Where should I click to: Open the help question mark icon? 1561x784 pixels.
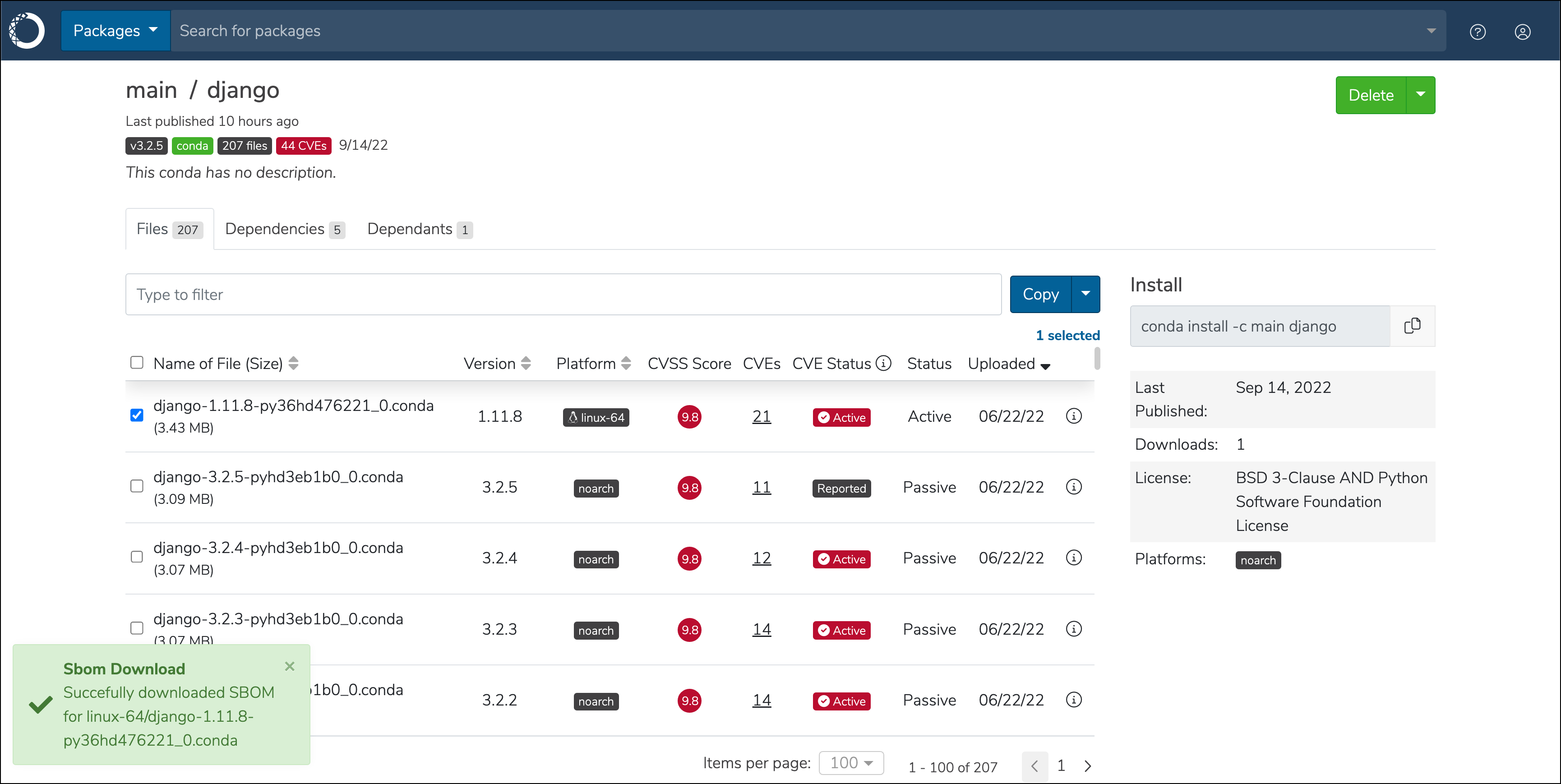pos(1478,32)
